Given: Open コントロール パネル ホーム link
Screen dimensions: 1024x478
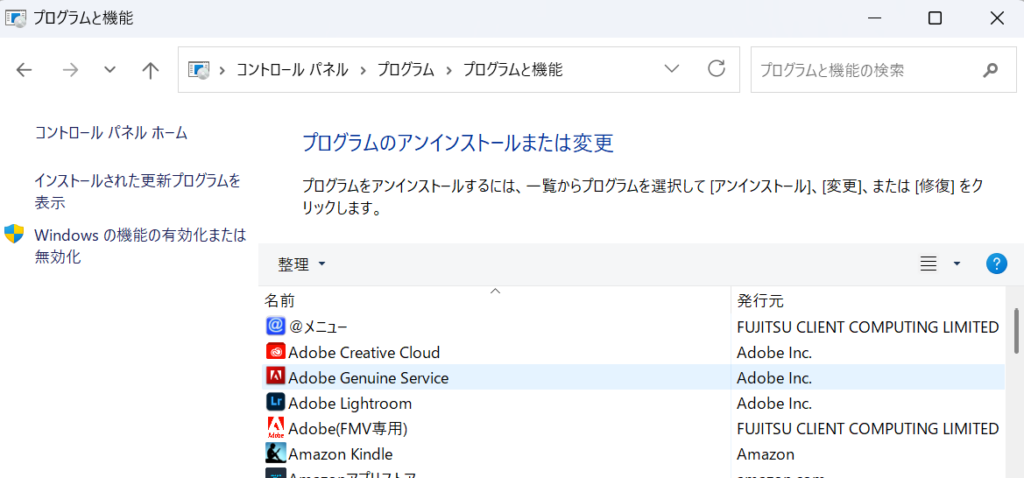Looking at the screenshot, I should [x=111, y=132].
